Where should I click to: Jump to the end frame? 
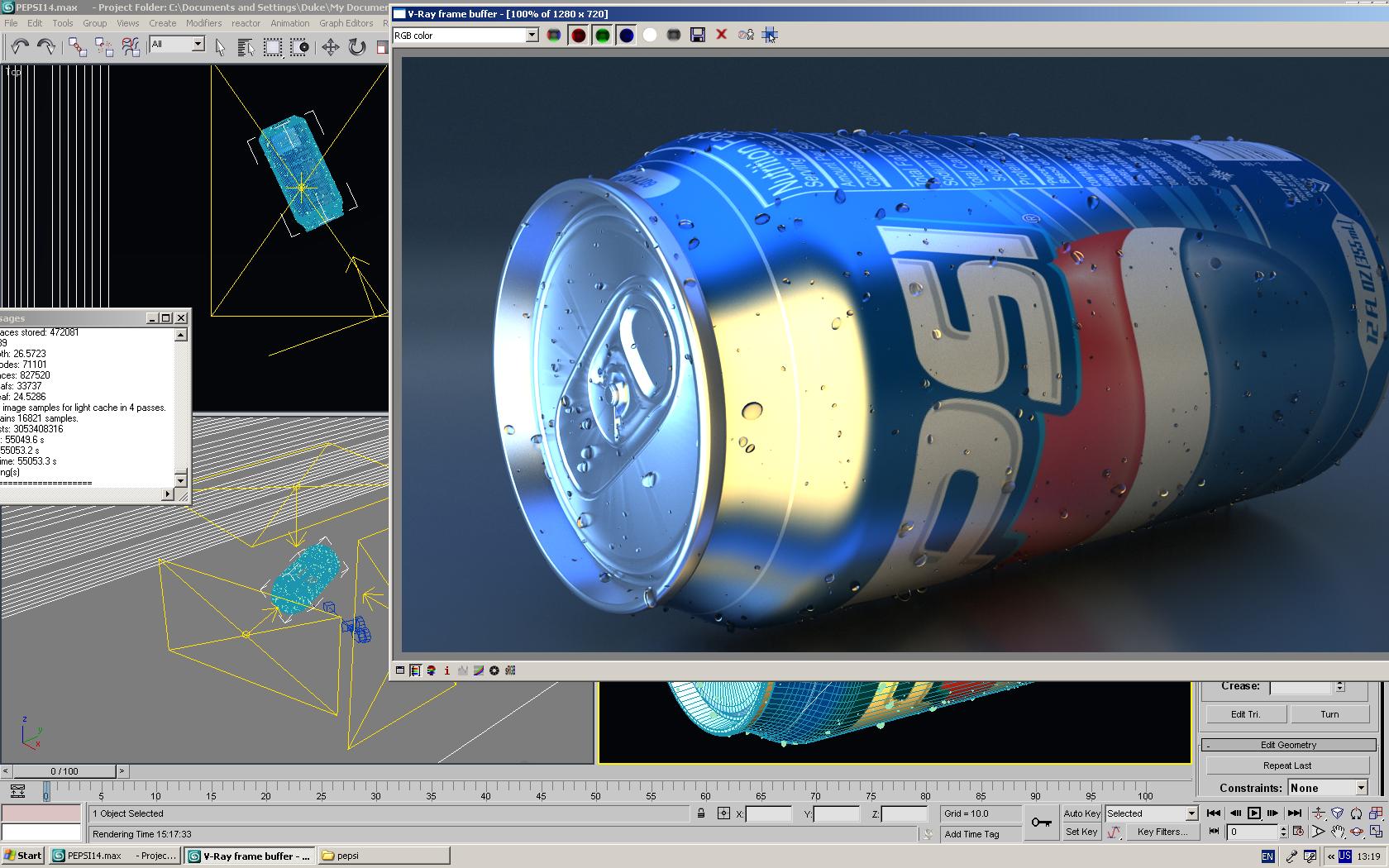(x=1295, y=813)
